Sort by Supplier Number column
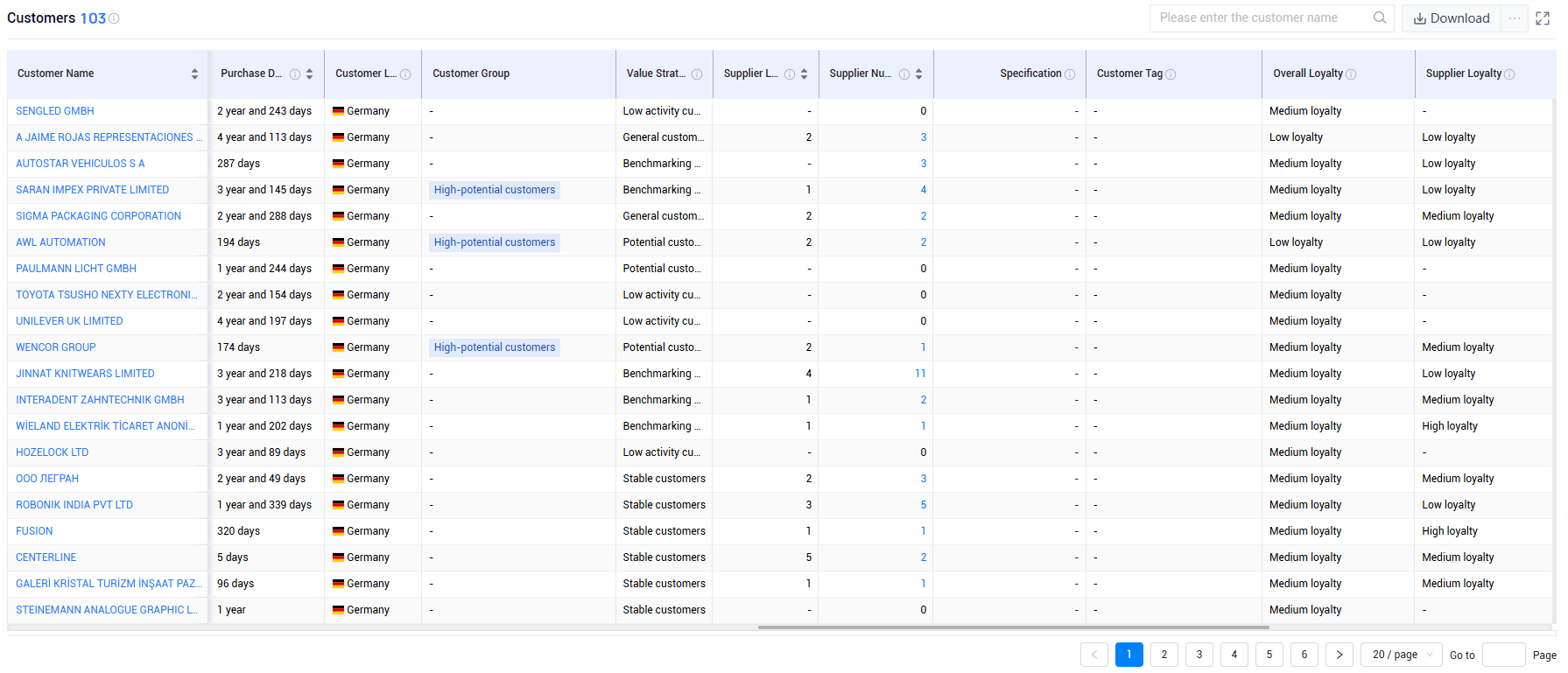 coord(918,74)
